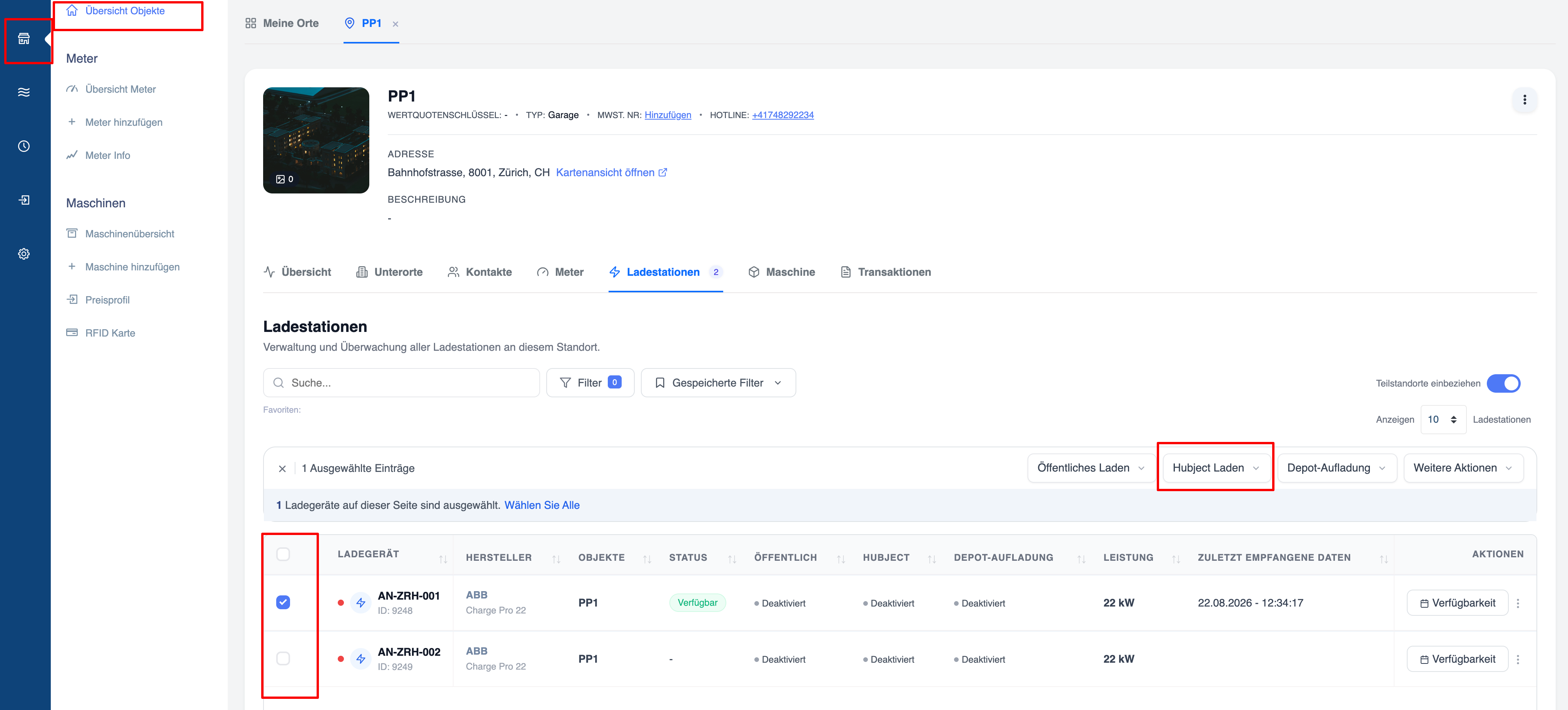
Task: Sort by the Status column arrows
Action: [732, 559]
